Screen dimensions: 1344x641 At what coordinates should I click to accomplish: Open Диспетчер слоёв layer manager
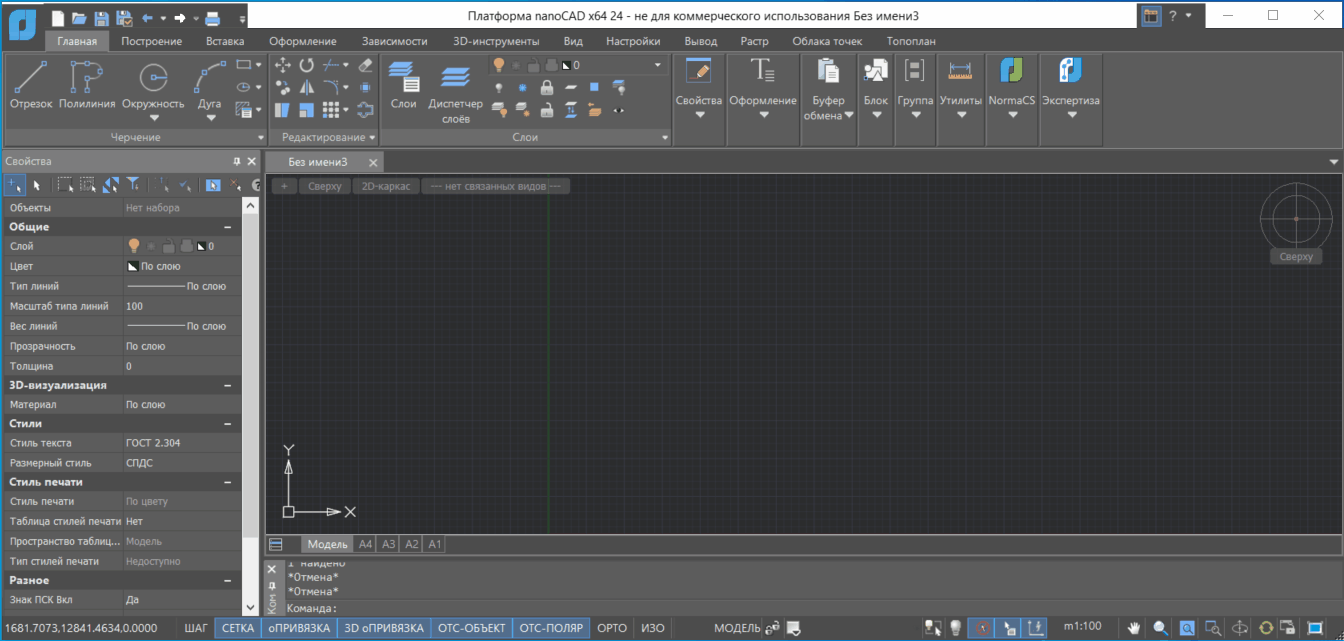click(455, 92)
